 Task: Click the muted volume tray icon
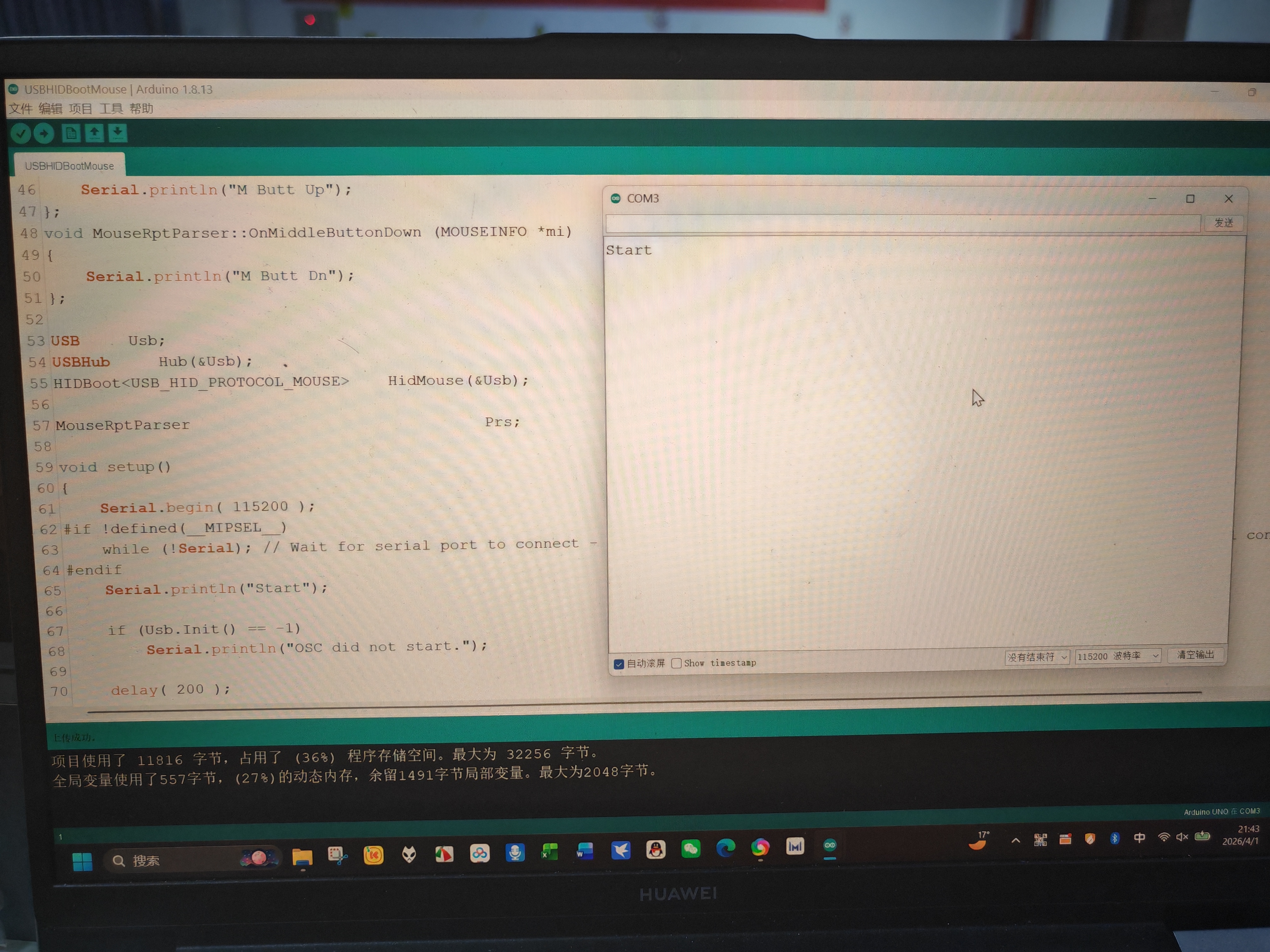point(1182,837)
